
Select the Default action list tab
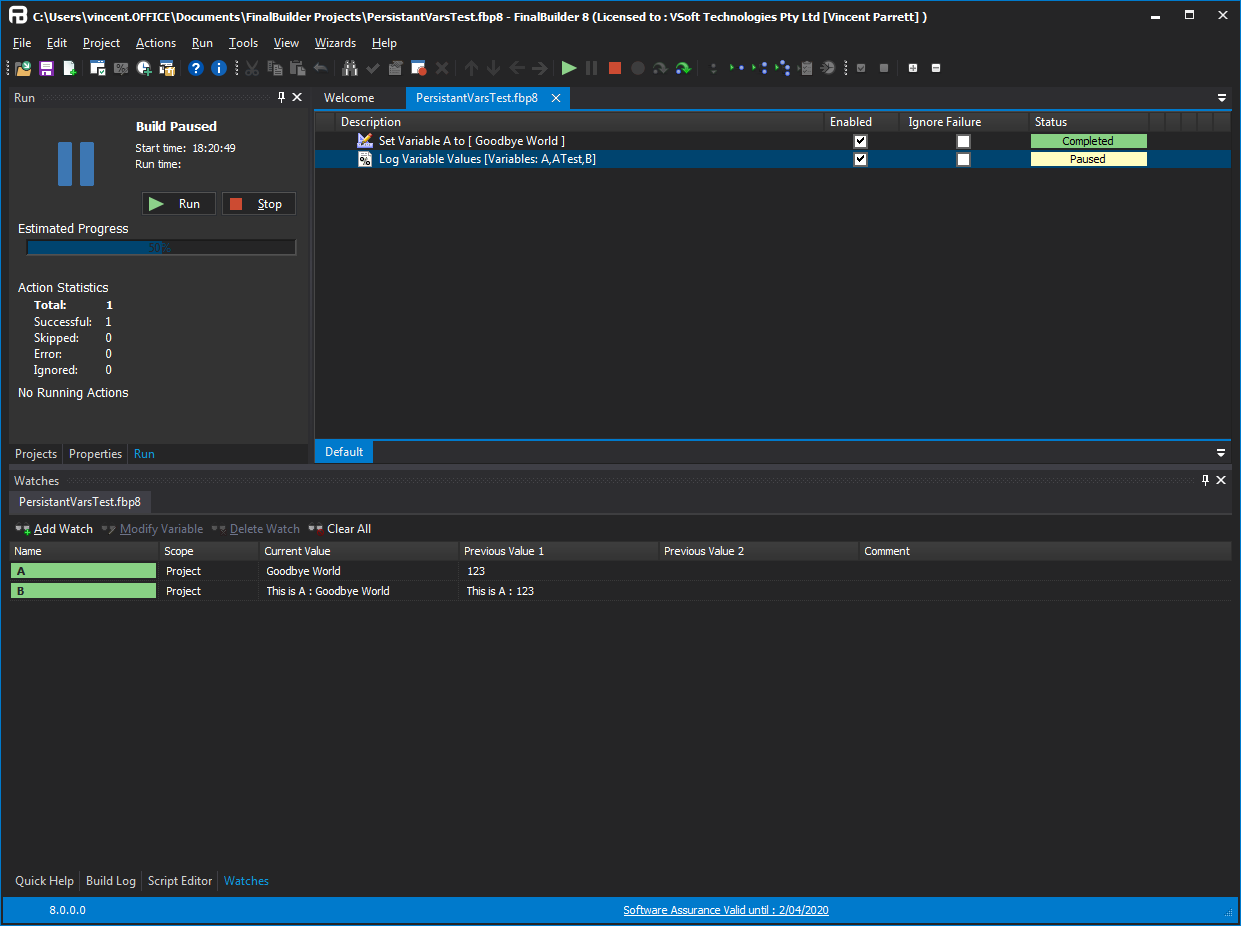[344, 452]
